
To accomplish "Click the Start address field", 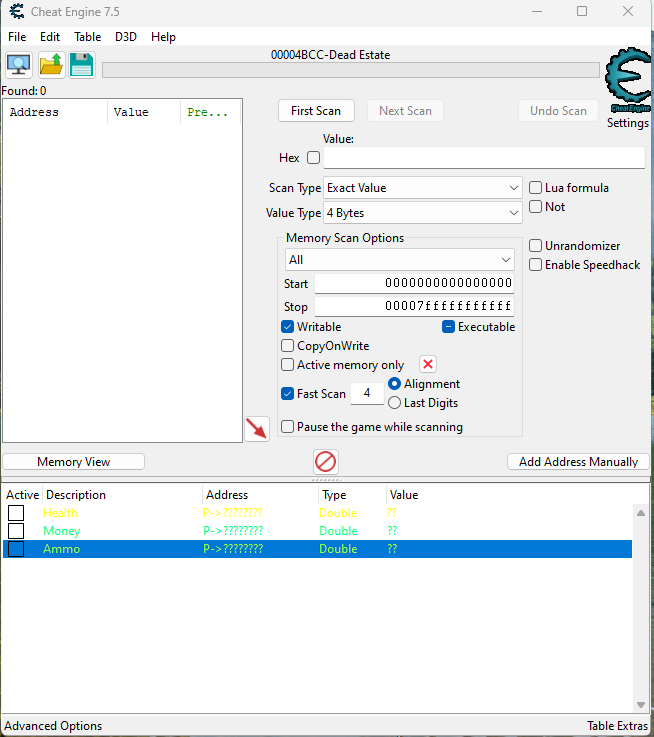I will (x=414, y=283).
